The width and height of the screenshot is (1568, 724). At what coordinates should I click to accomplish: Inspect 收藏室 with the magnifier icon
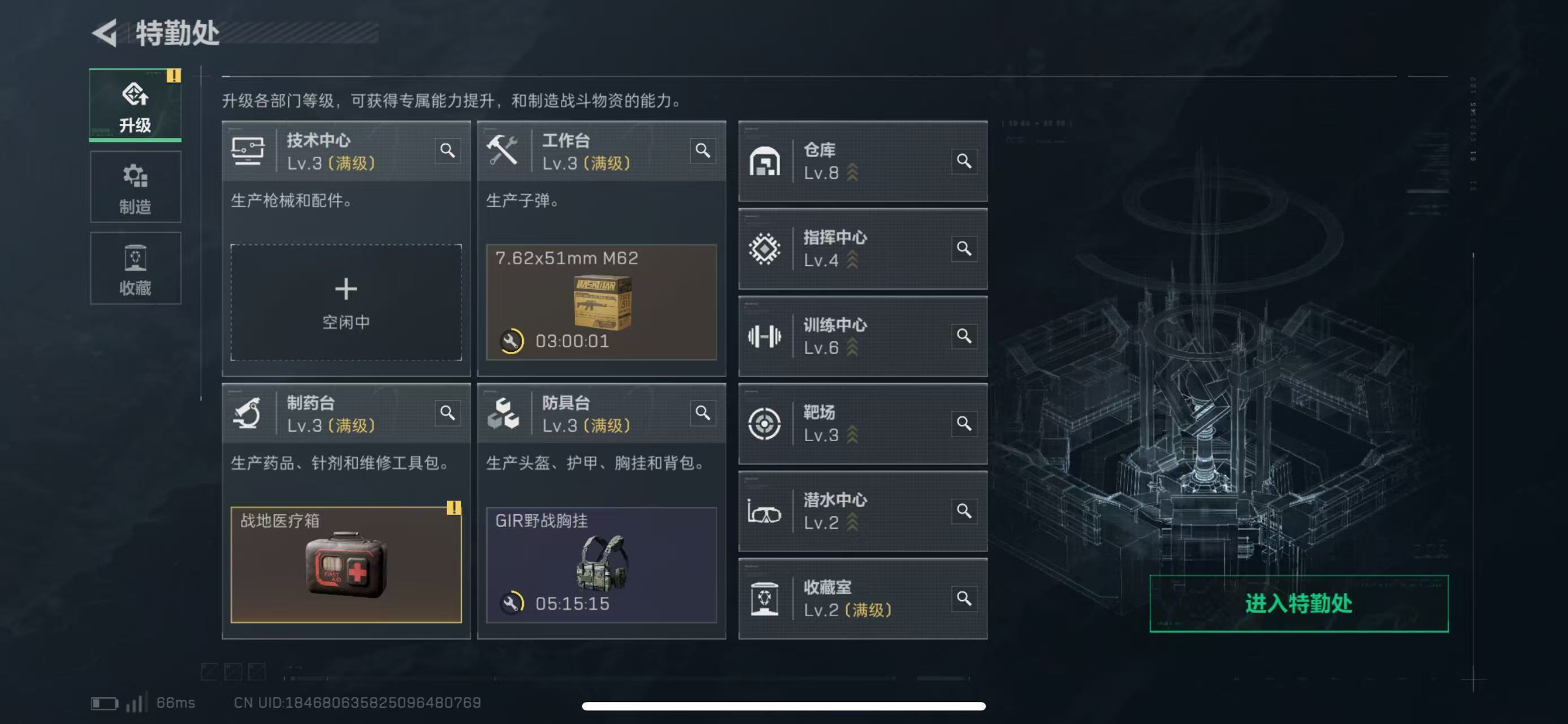(964, 598)
